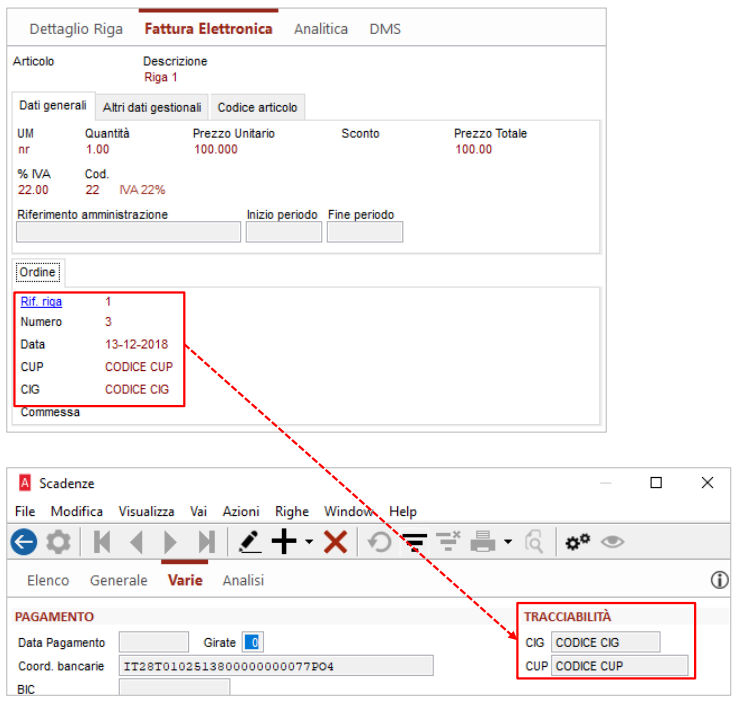740x706 pixels.
Task: Delete record with red X icon
Action: click(x=335, y=542)
